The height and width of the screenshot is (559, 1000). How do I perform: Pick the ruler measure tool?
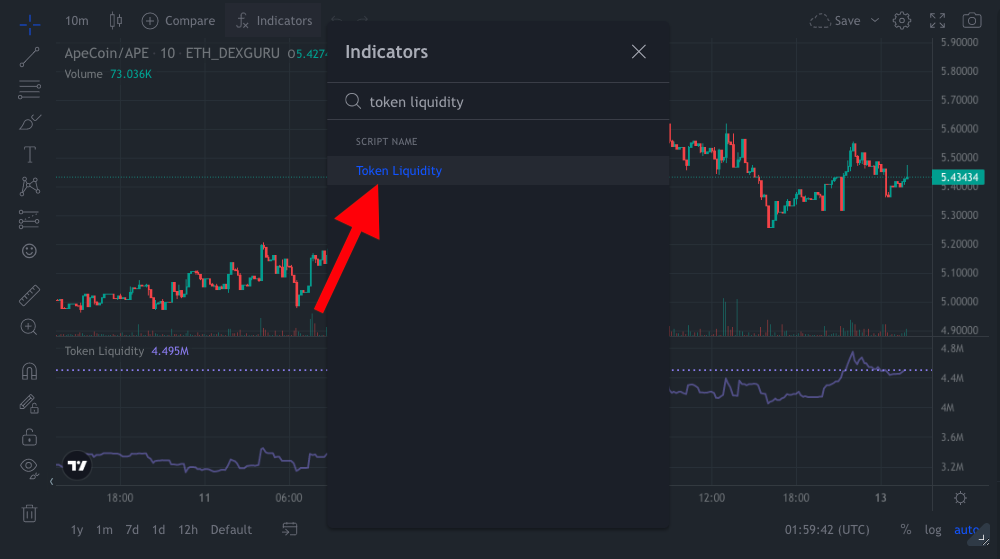30,295
